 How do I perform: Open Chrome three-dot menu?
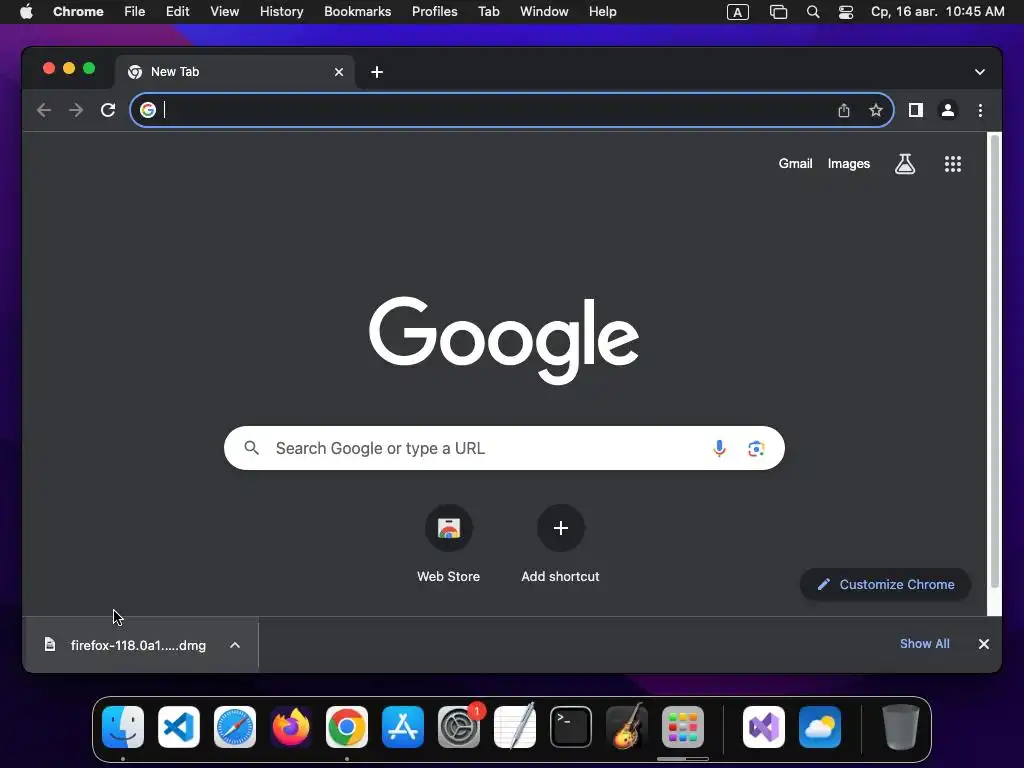click(x=980, y=110)
